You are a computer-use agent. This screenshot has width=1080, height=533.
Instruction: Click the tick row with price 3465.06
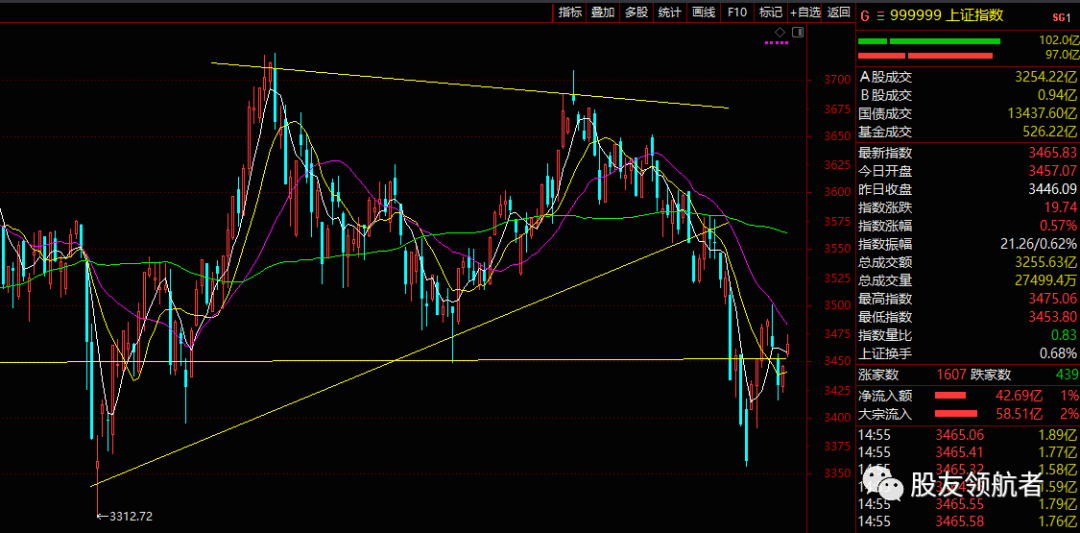967,435
